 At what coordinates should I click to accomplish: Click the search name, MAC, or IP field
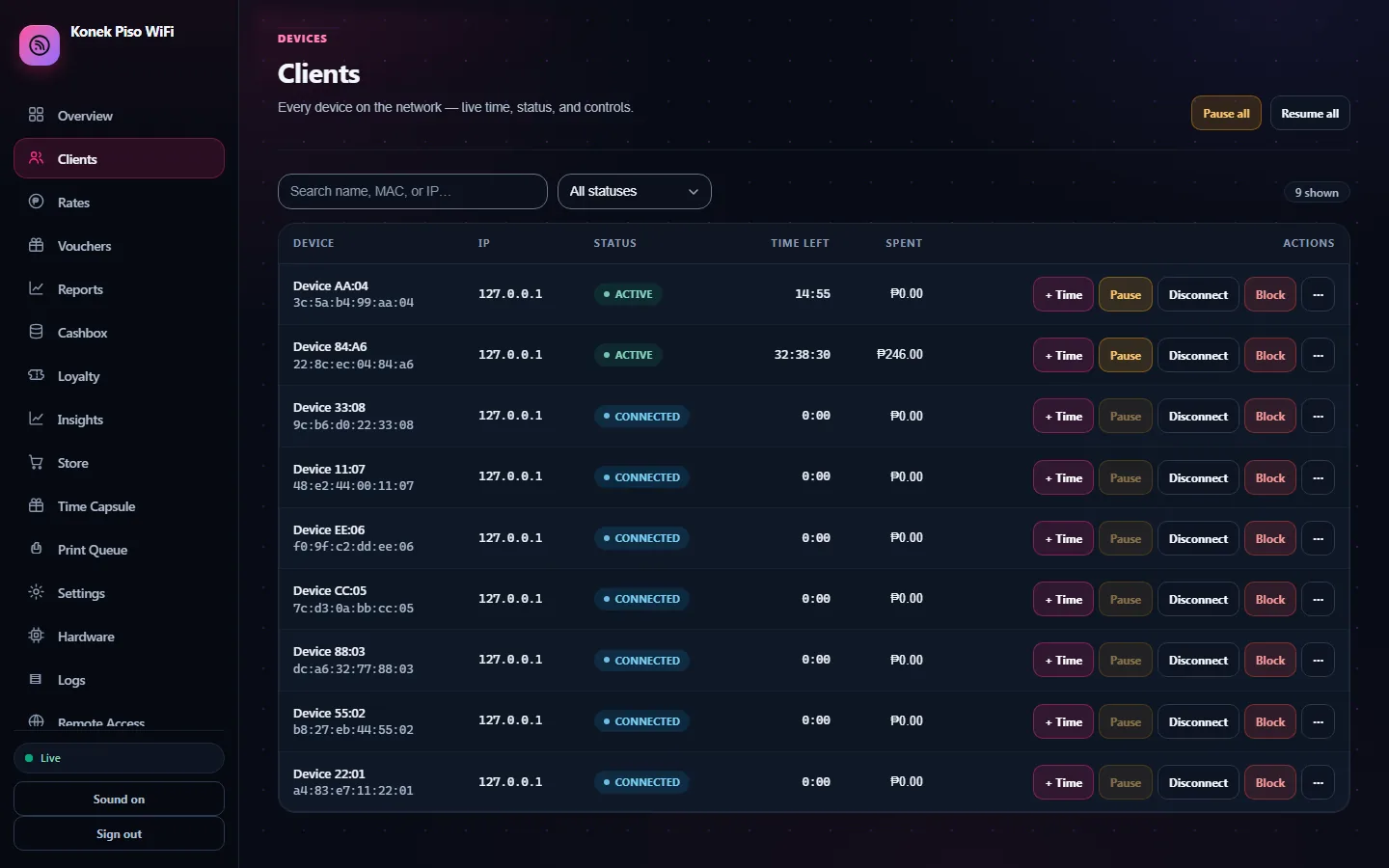(x=413, y=191)
